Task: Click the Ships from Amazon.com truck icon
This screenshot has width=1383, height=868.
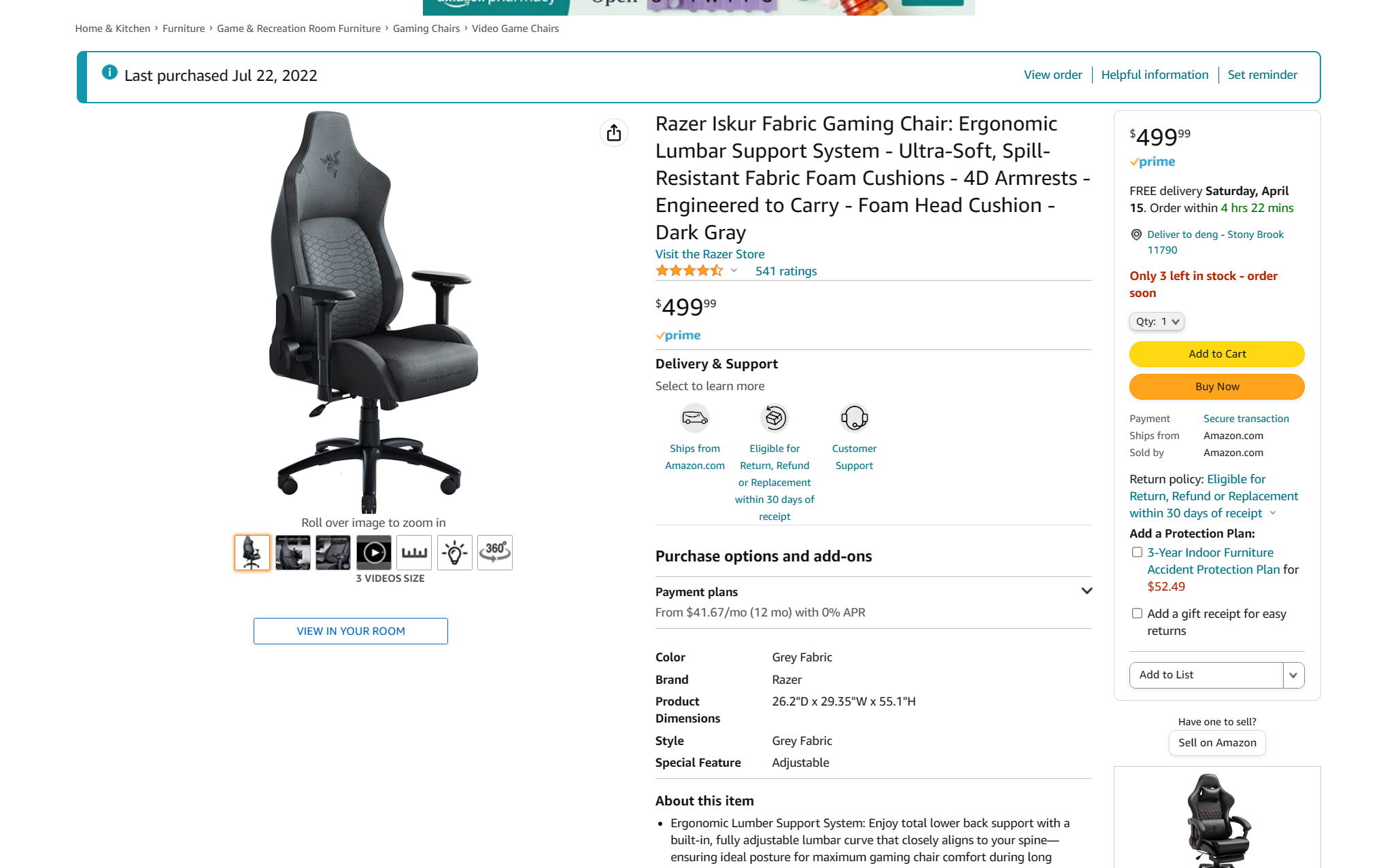Action: pos(695,418)
